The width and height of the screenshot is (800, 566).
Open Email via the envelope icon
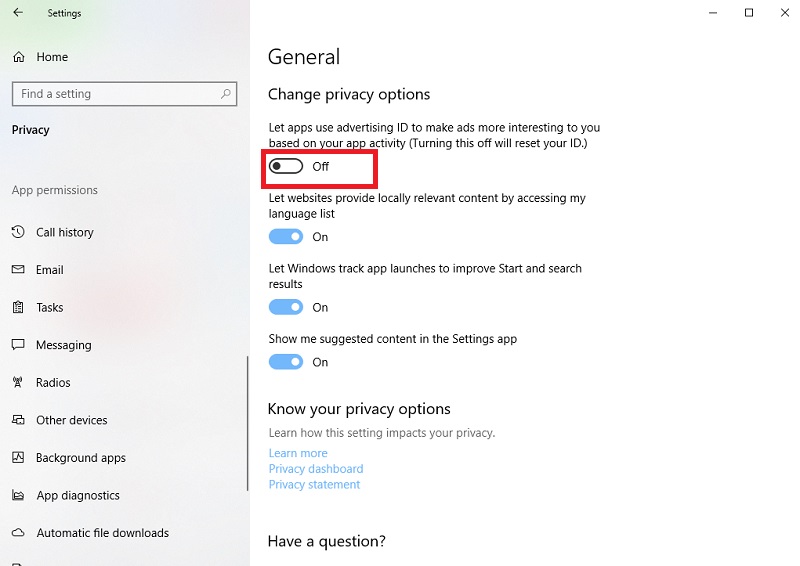[x=18, y=269]
